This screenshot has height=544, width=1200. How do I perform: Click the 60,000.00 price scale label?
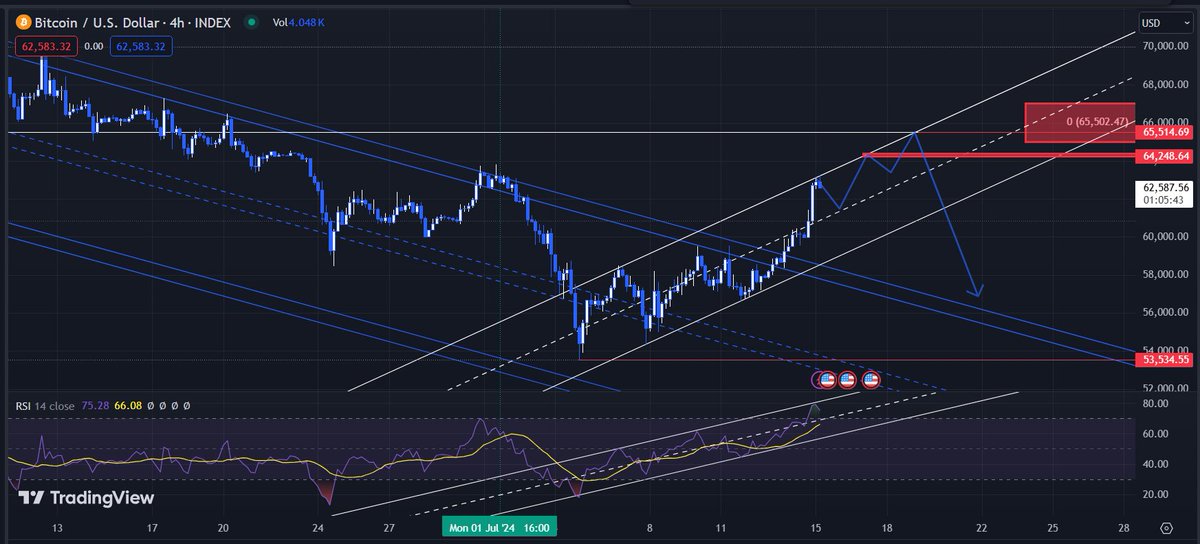pos(1164,236)
